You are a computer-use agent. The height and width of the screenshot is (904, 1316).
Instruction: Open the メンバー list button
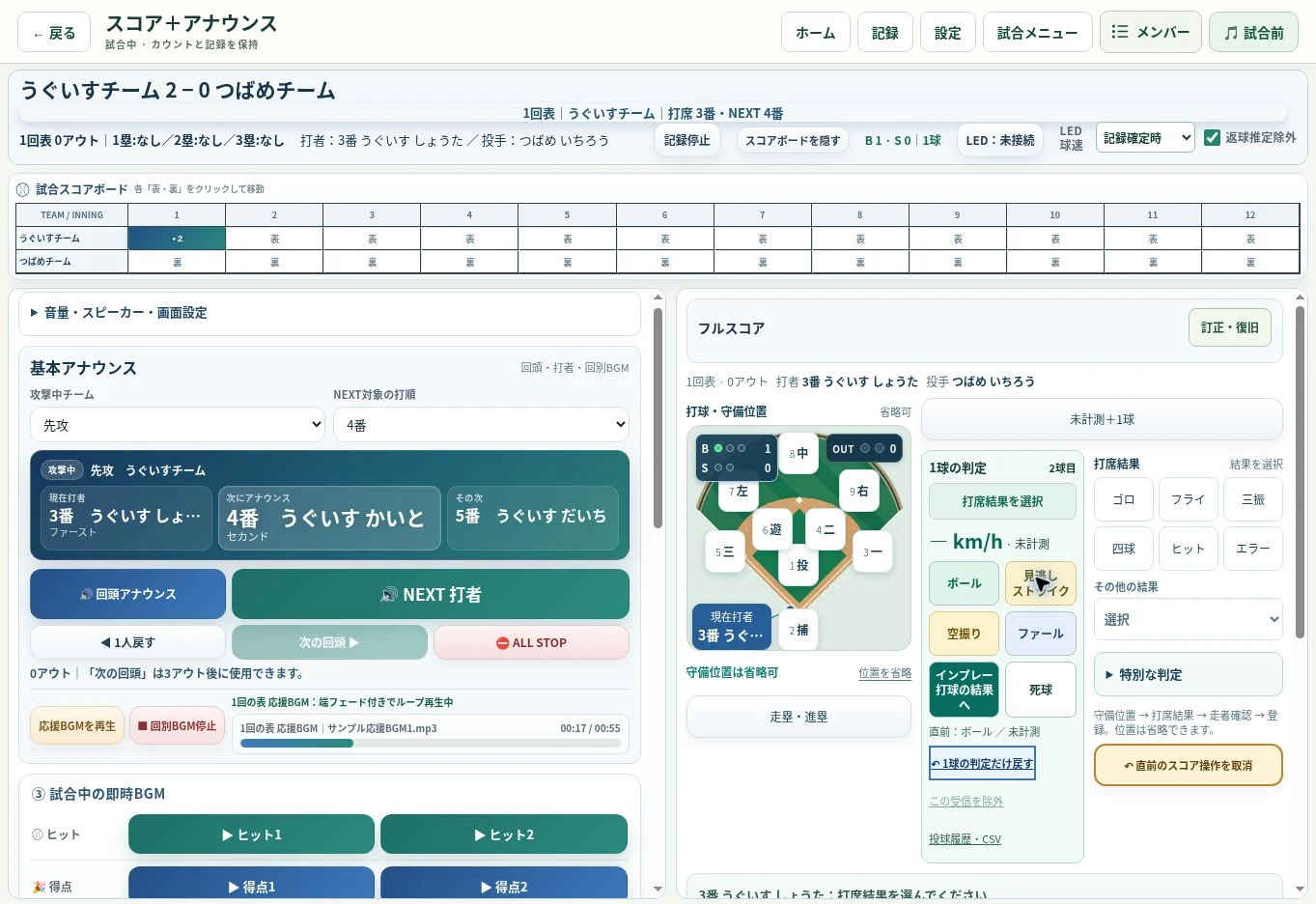[1150, 32]
